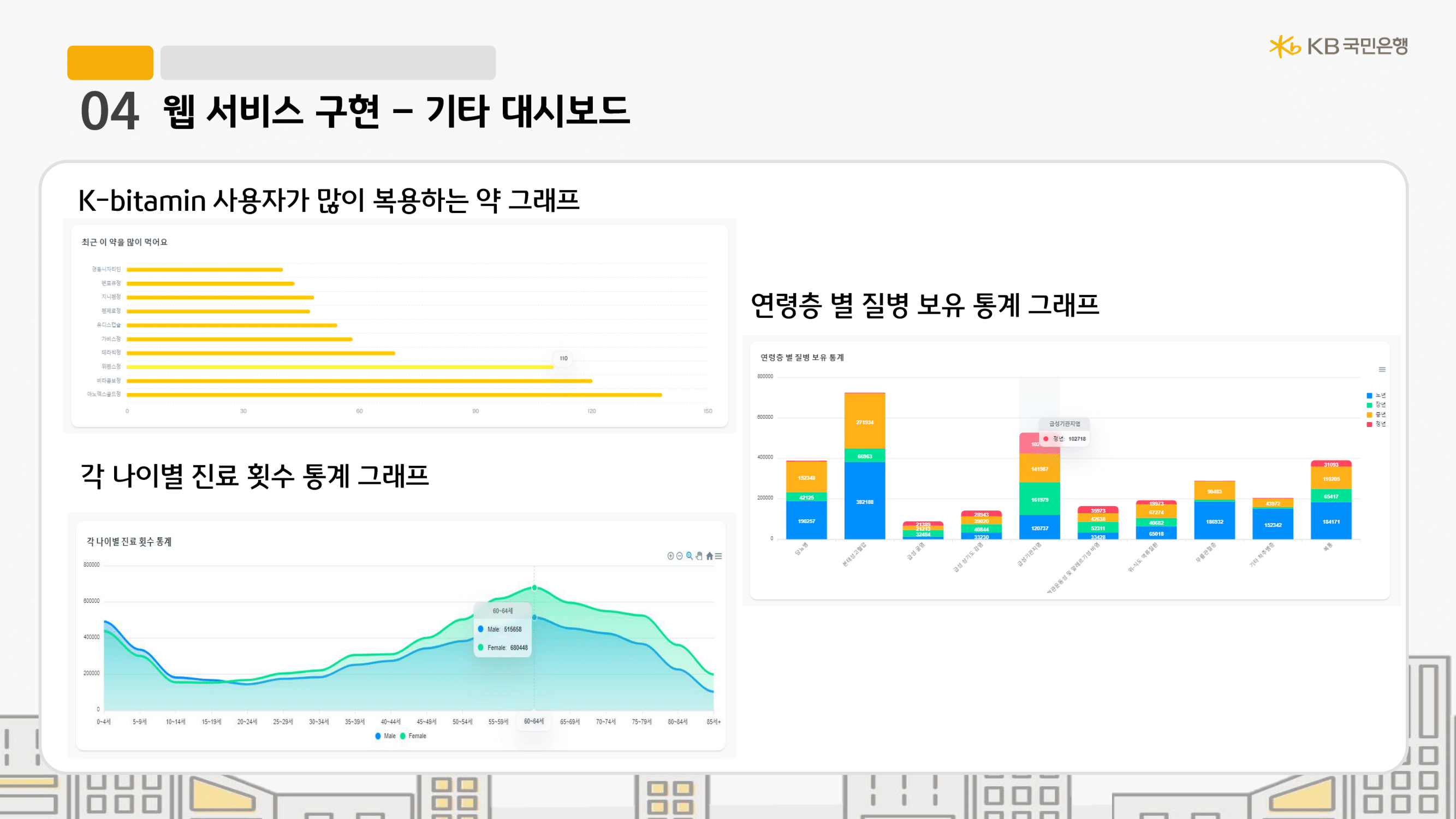
Task: Open line chart hamburger export menu
Action: point(718,556)
